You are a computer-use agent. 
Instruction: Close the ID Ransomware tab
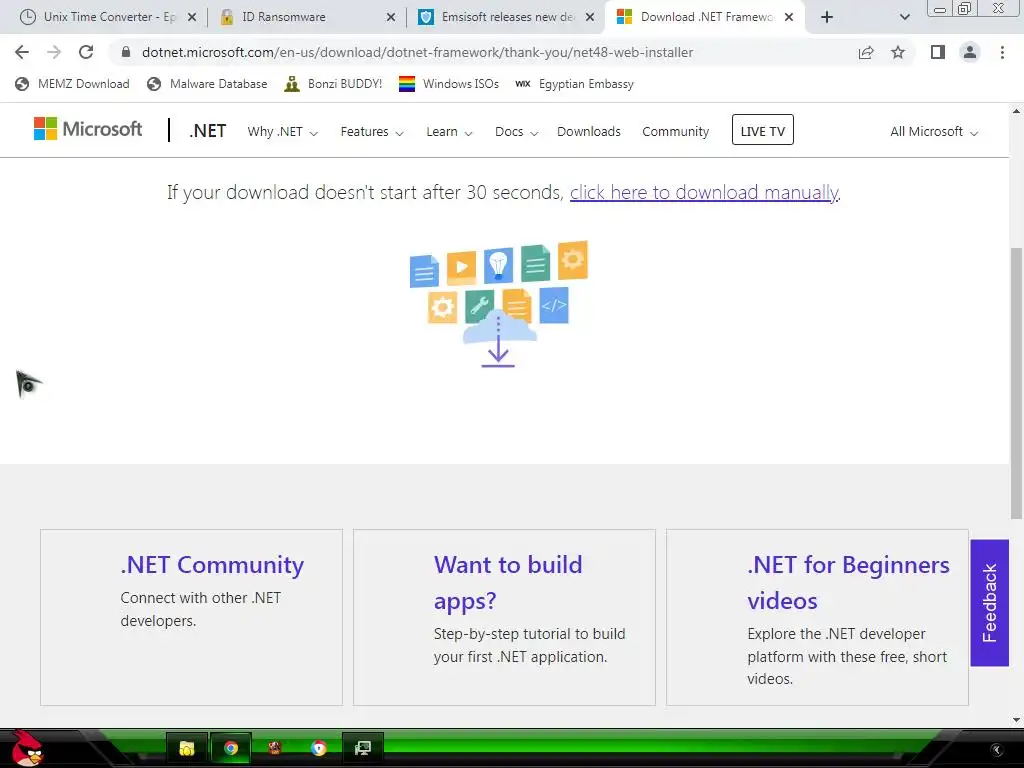point(391,17)
